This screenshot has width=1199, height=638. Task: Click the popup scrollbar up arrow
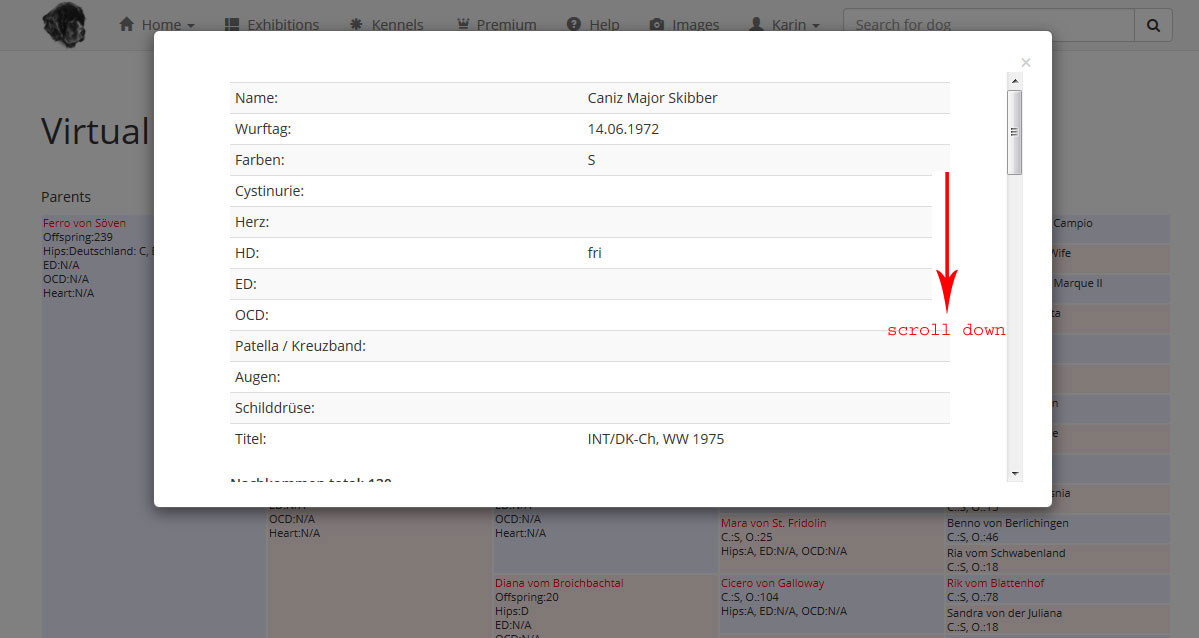pos(1015,80)
